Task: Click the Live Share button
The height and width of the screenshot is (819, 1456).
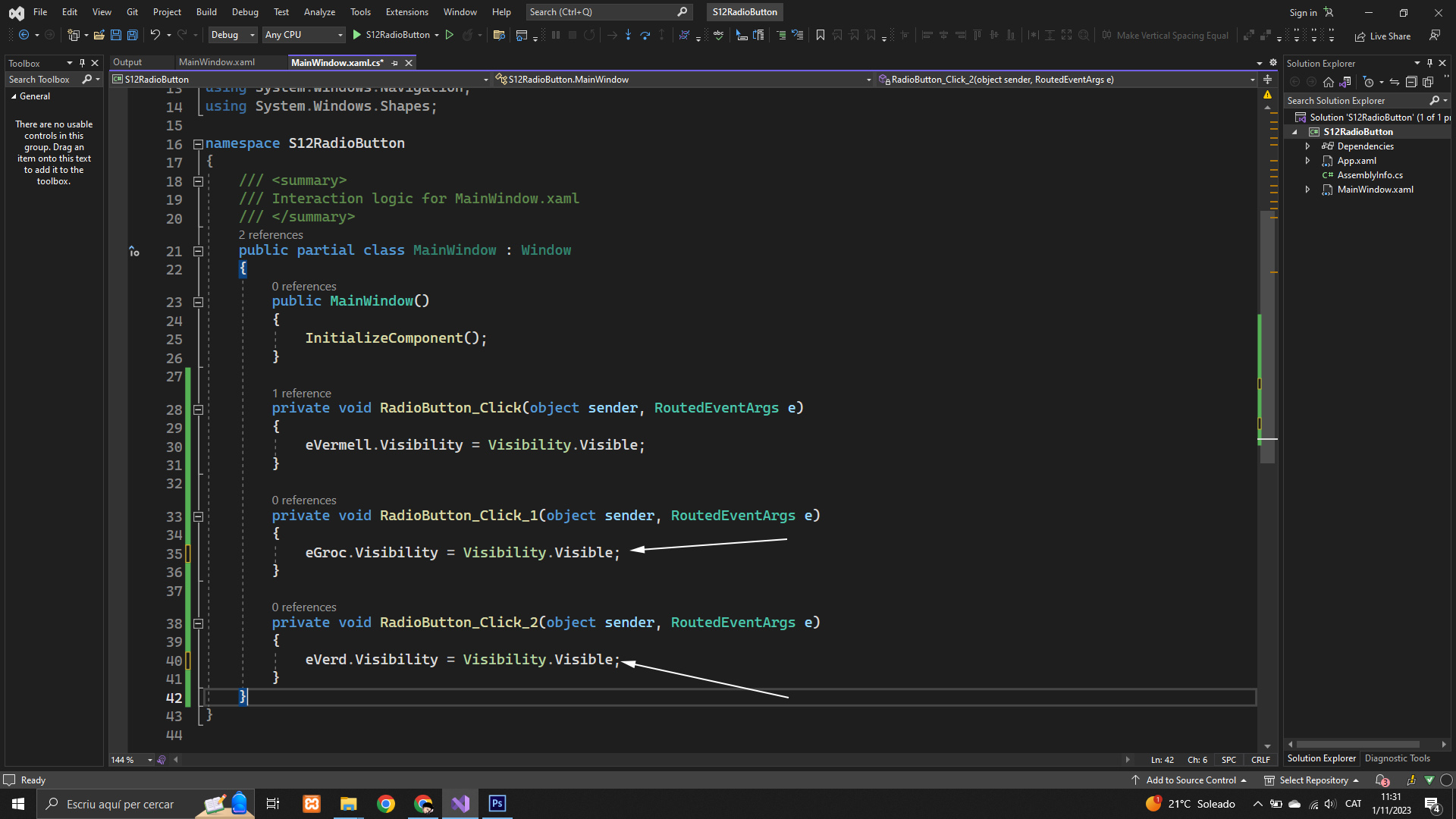Action: [1383, 36]
